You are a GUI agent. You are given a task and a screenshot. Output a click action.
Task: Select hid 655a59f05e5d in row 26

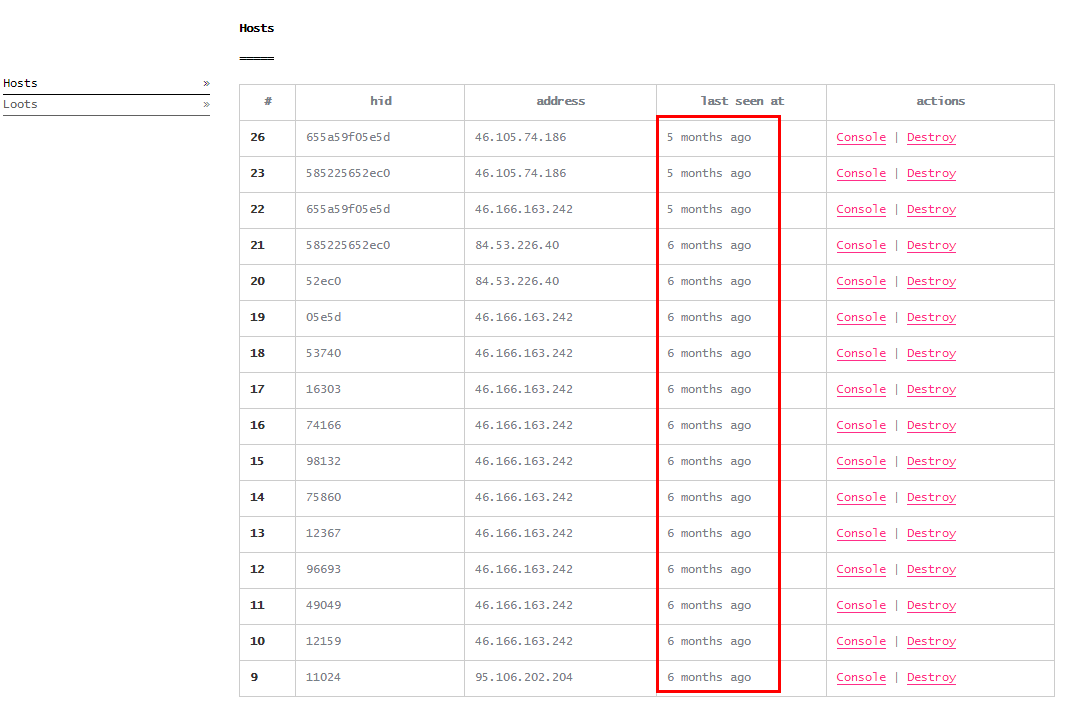pos(348,137)
